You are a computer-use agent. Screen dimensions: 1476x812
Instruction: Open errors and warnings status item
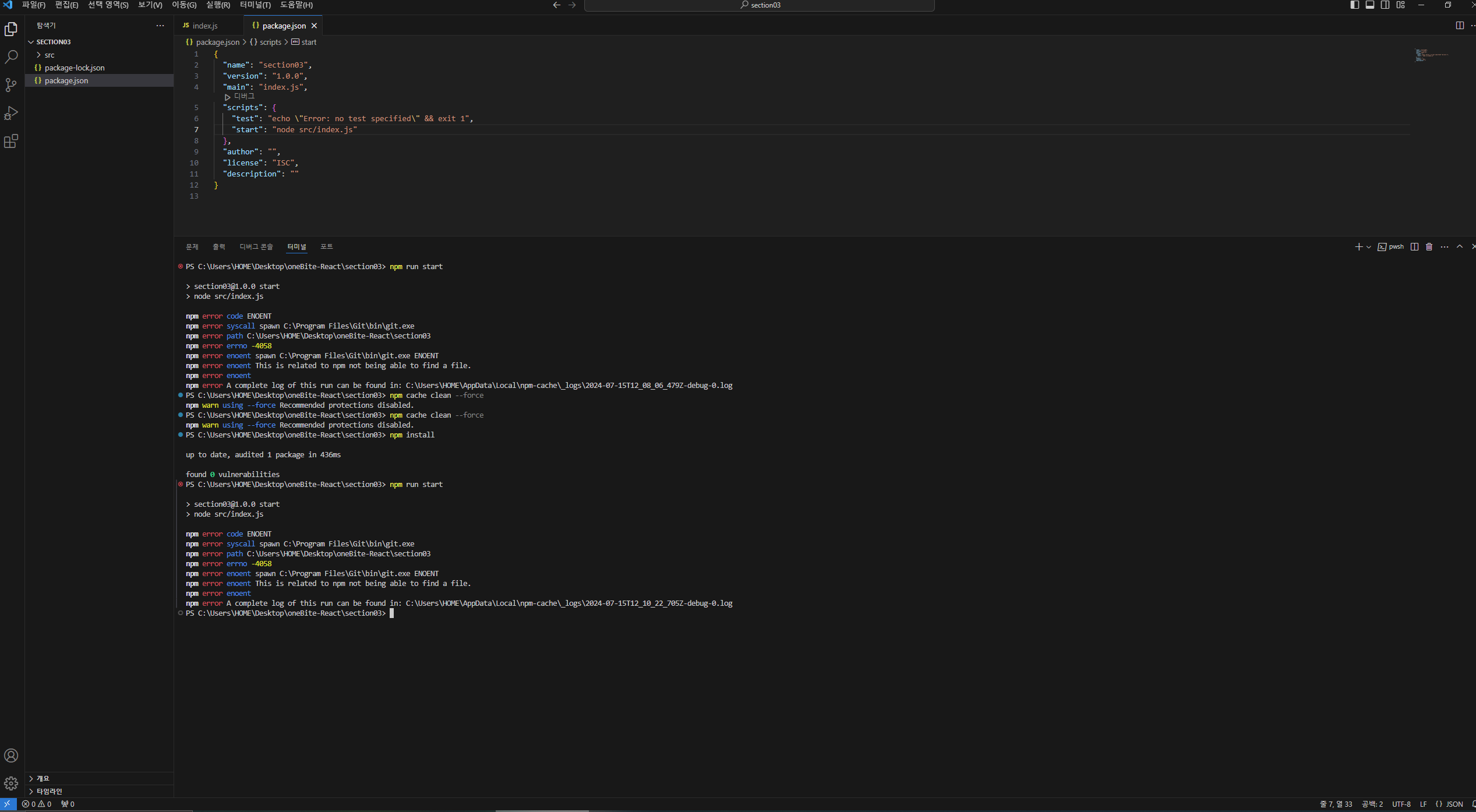(37, 804)
